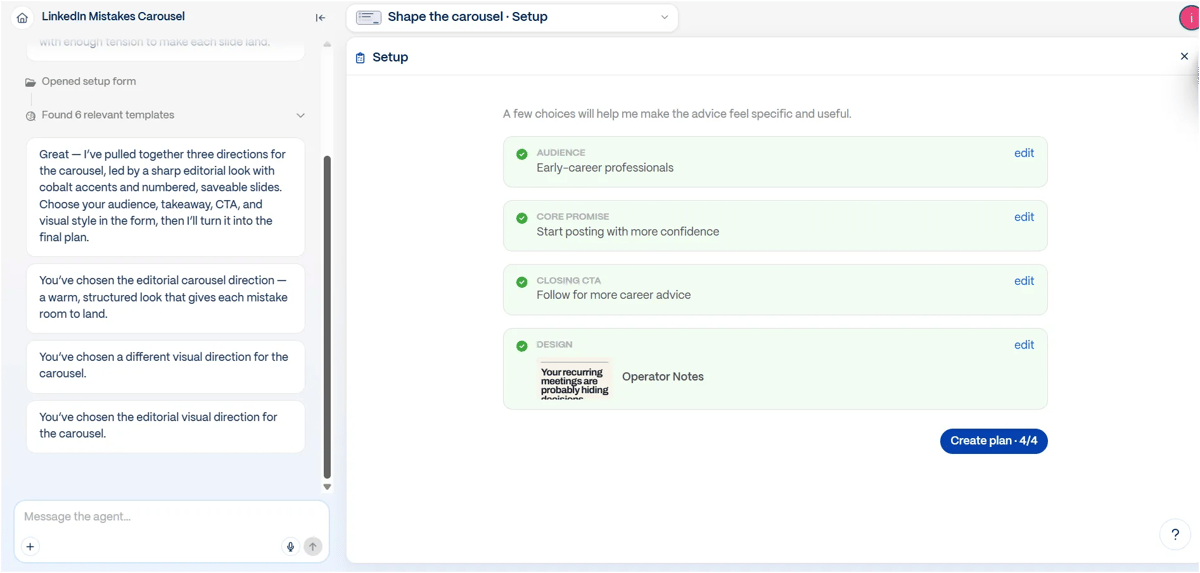Viewport: 1200px width, 573px height.
Task: Edit the Audience choice
Action: (x=1024, y=153)
